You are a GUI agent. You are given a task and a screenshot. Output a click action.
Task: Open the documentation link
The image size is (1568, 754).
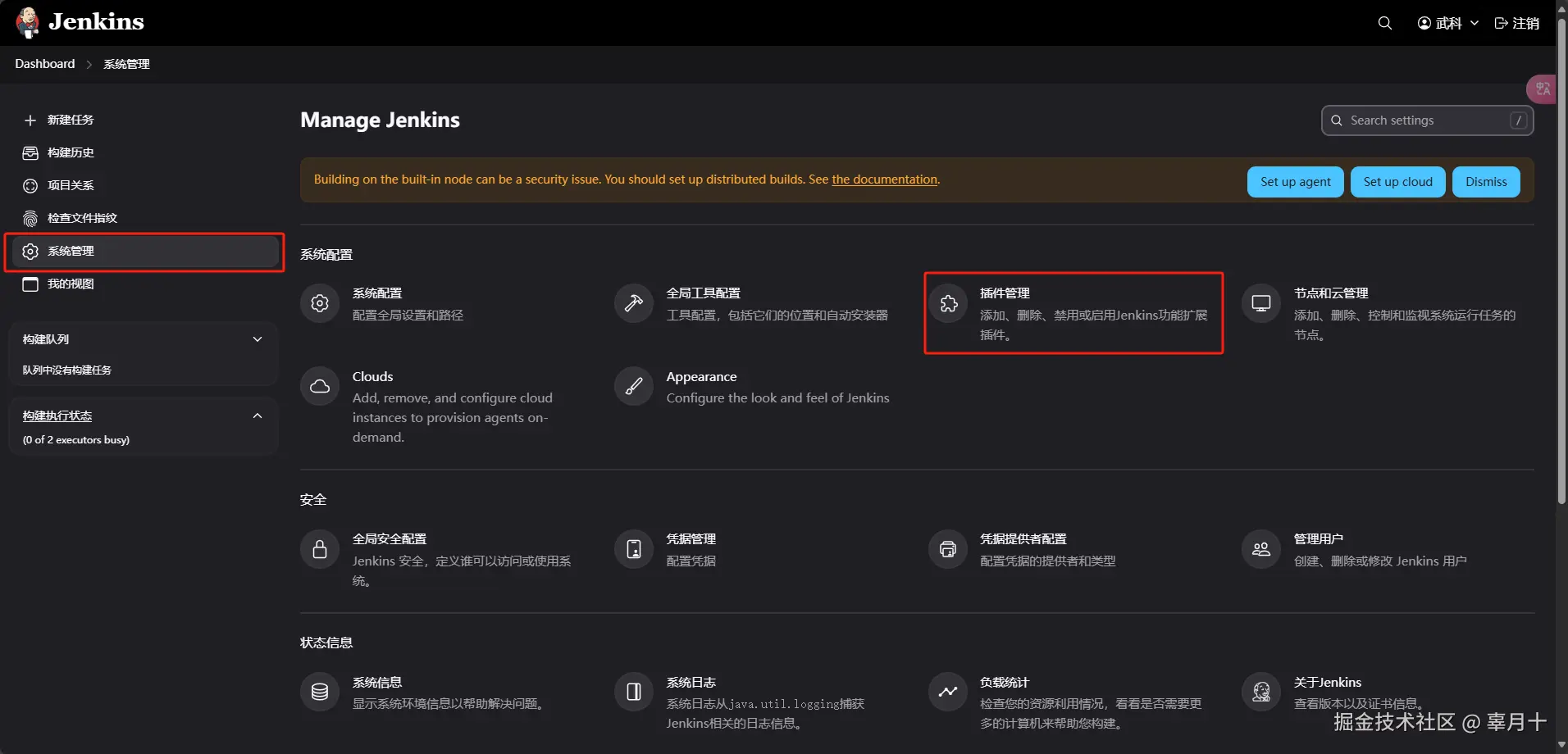(x=884, y=179)
